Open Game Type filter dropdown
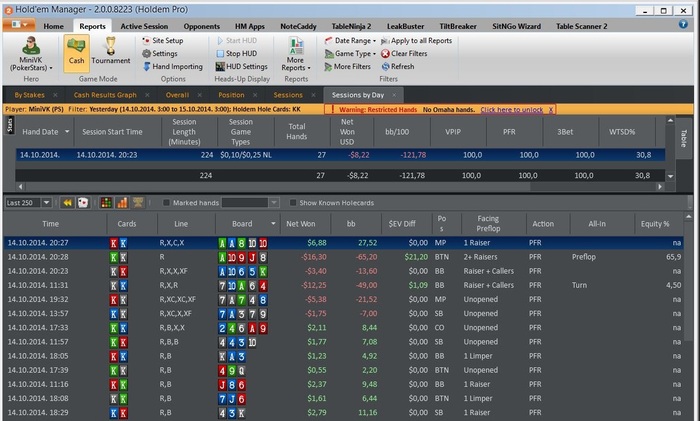 (x=350, y=54)
